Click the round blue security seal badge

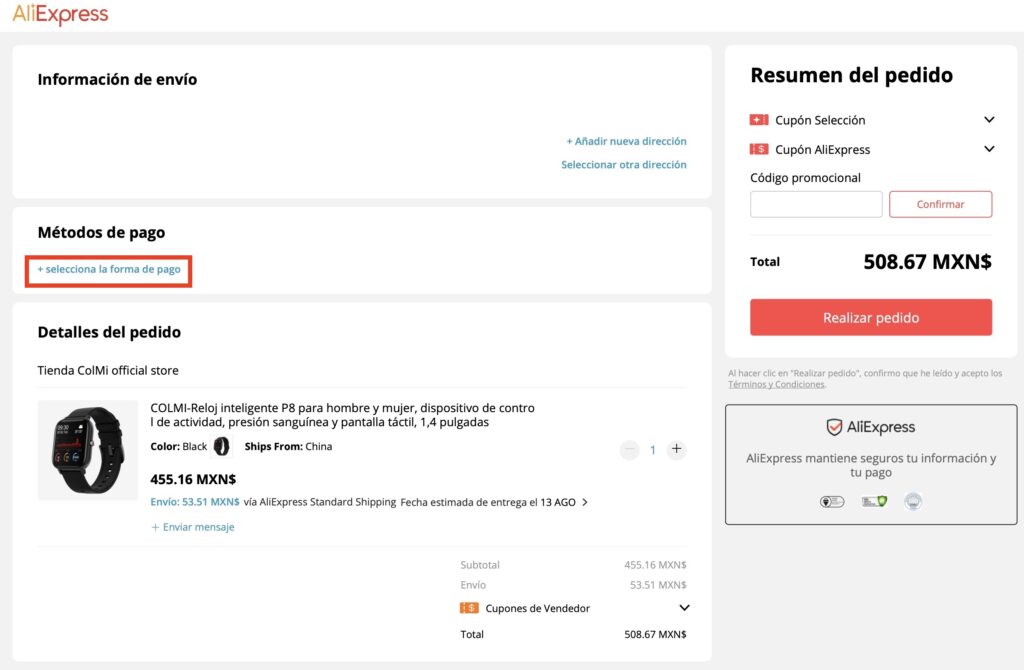pos(913,502)
